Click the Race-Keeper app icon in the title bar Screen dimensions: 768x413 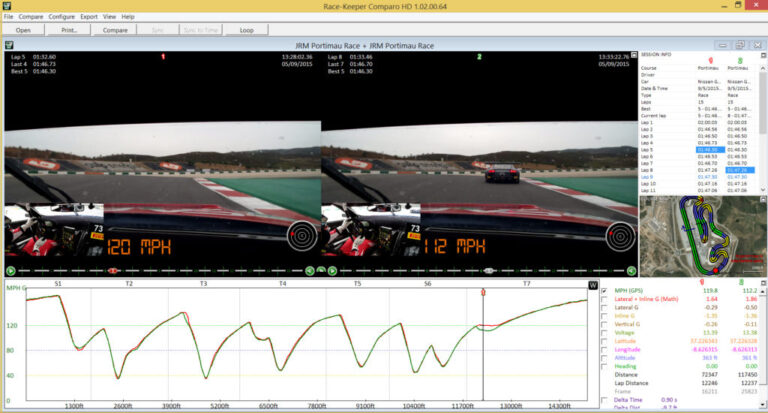8,5
